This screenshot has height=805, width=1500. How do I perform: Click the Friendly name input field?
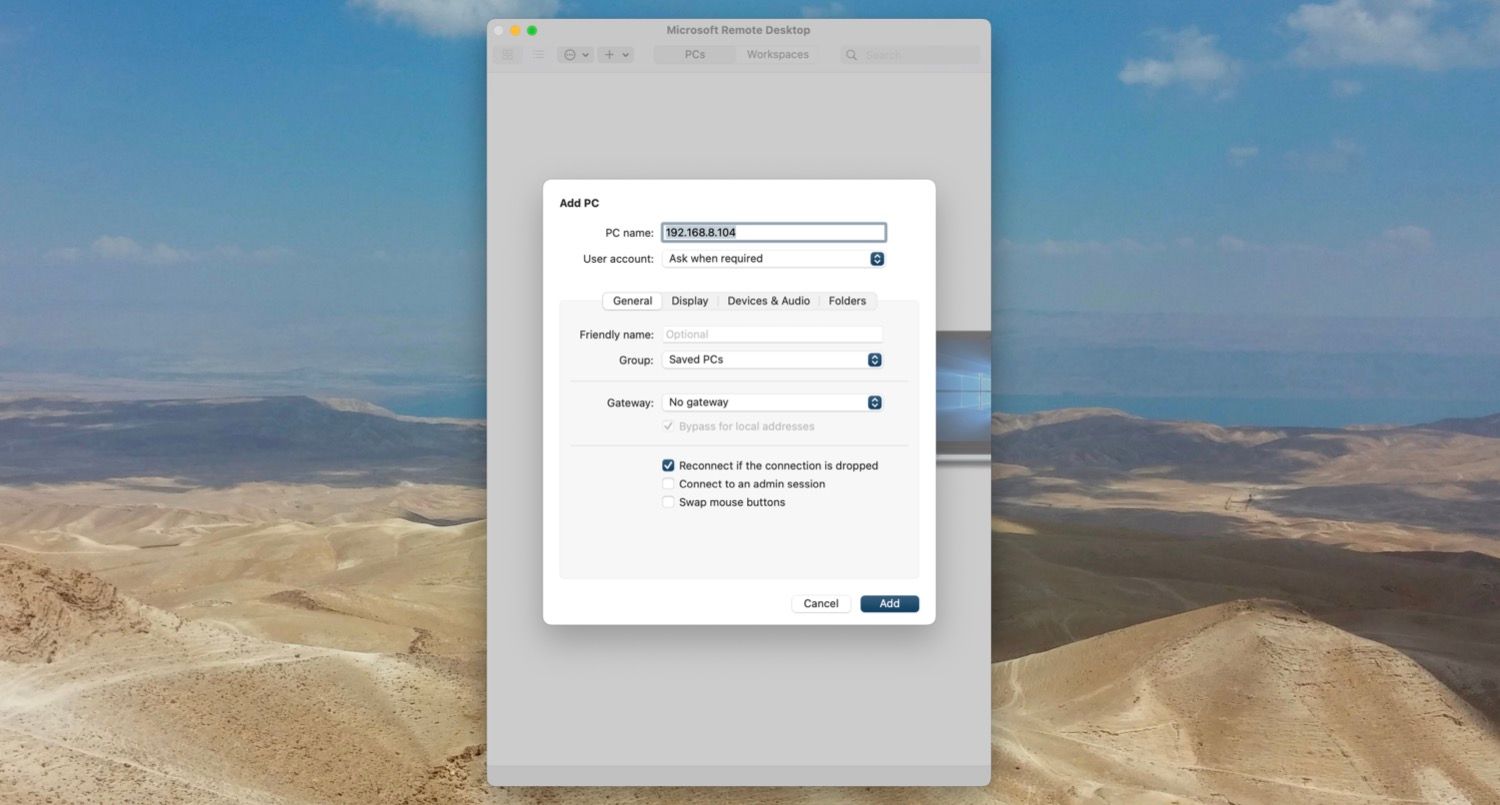point(773,335)
